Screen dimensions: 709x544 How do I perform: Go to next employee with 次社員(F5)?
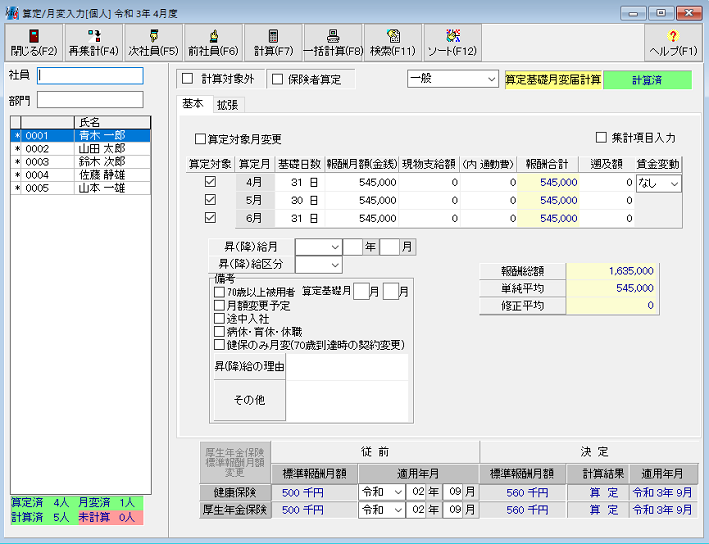(154, 42)
